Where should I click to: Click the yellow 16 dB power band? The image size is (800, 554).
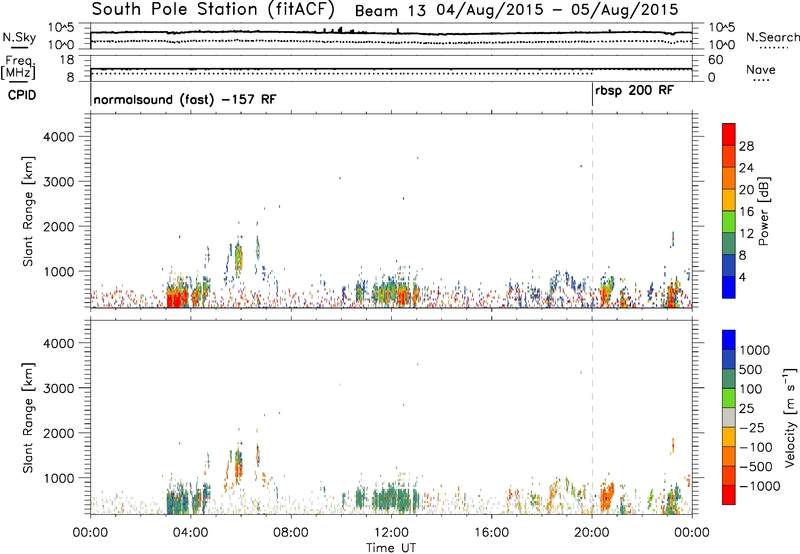(x=729, y=200)
